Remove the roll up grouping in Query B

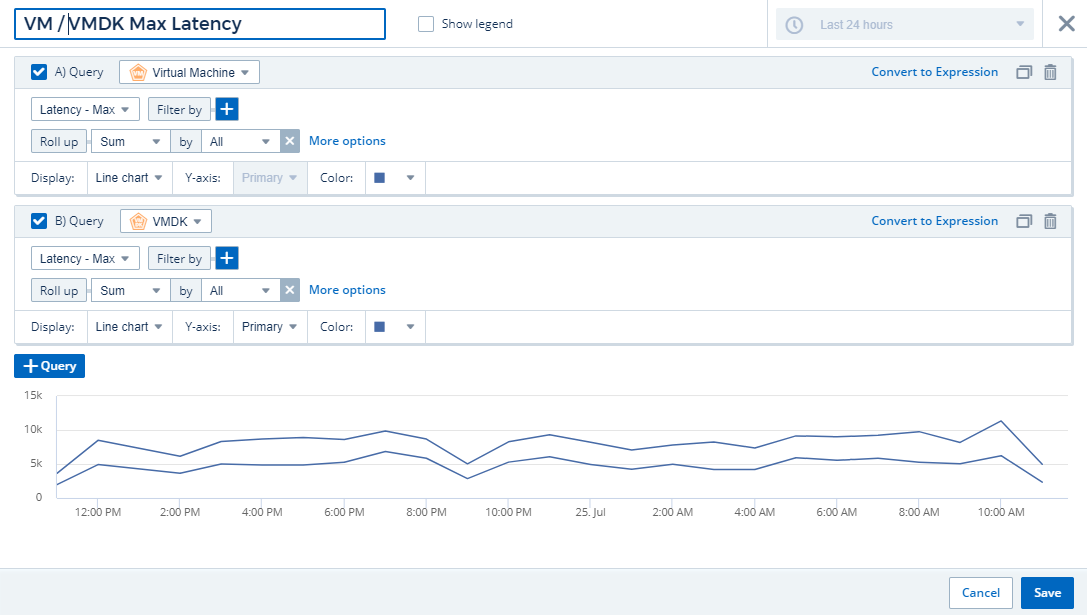click(x=290, y=291)
